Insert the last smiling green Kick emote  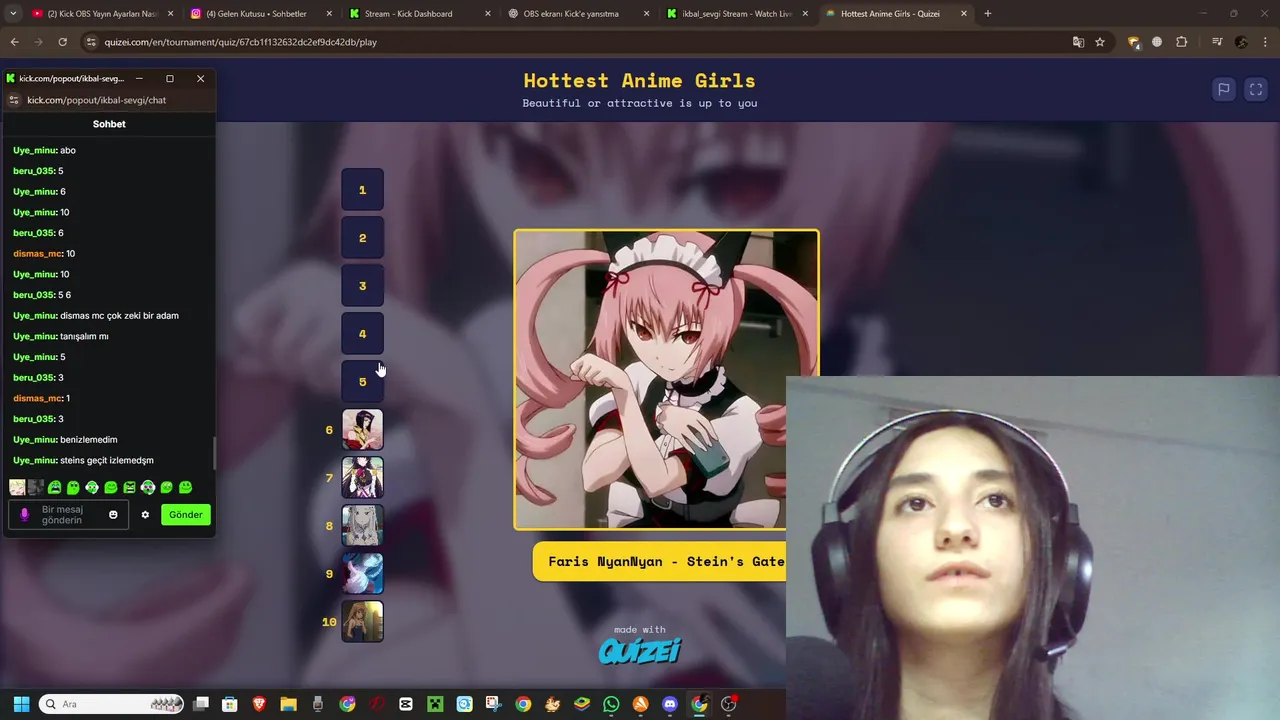[185, 488]
